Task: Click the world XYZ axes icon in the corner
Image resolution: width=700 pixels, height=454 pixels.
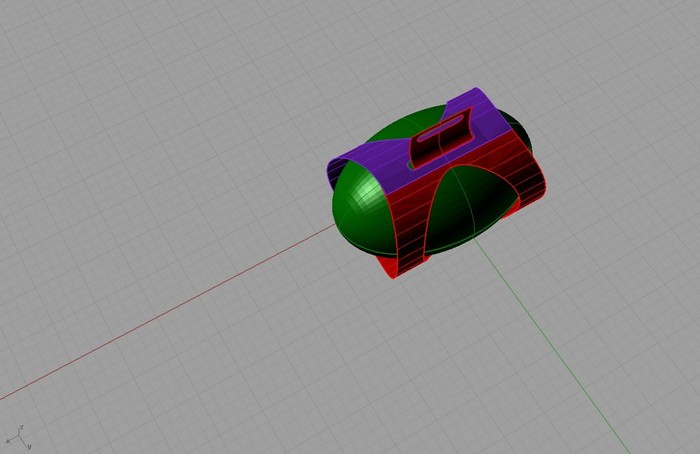Action: point(17,437)
